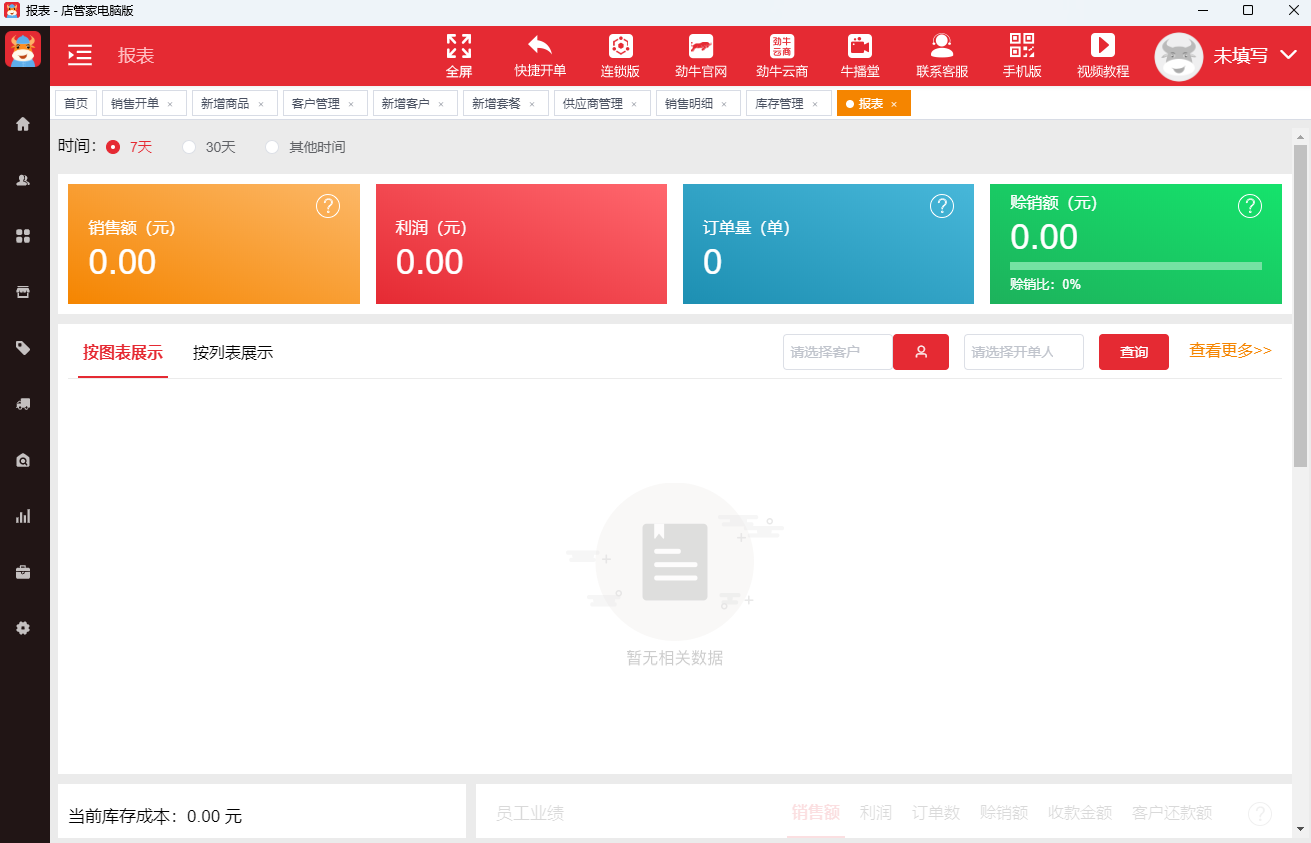Select the 30天 time radio button

click(189, 147)
